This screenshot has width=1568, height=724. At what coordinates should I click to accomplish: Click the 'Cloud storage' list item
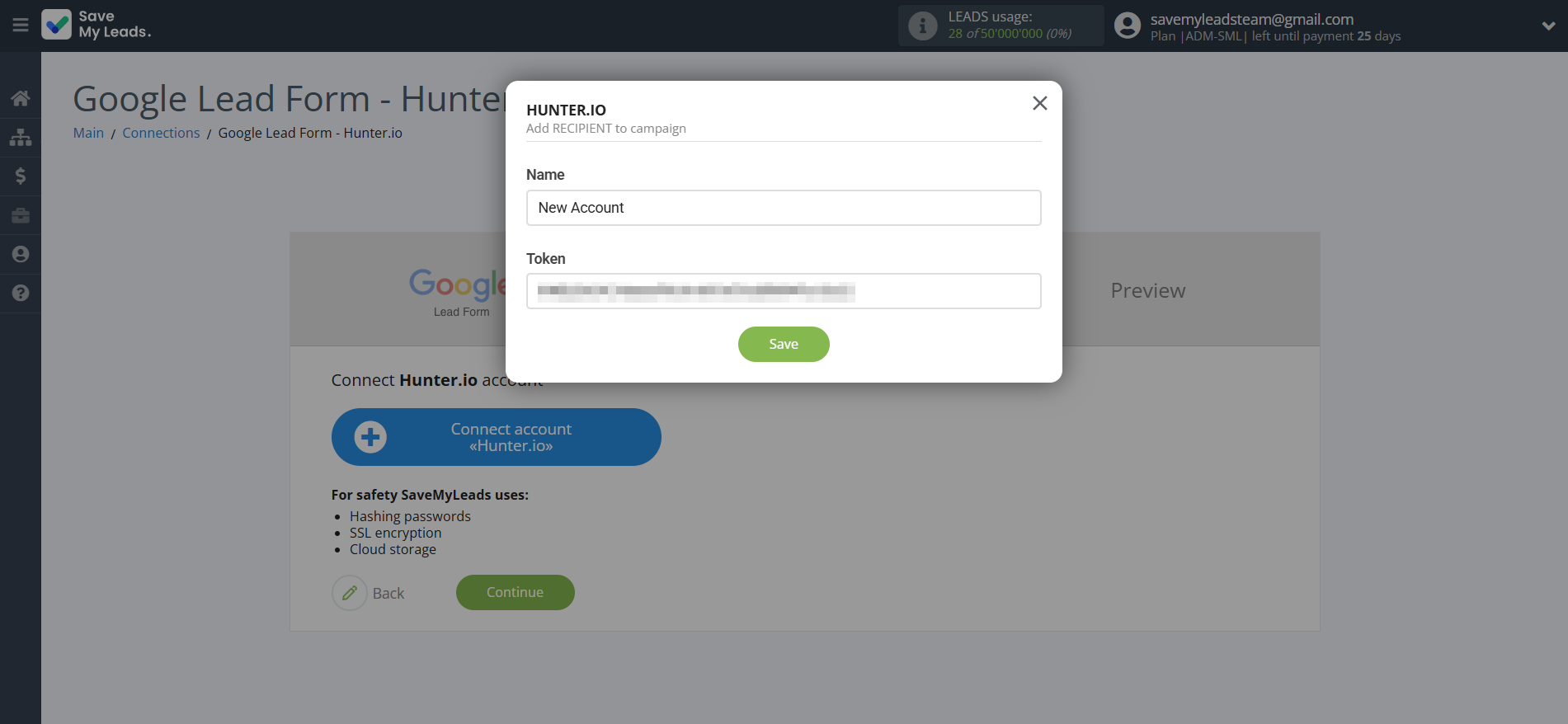point(393,549)
